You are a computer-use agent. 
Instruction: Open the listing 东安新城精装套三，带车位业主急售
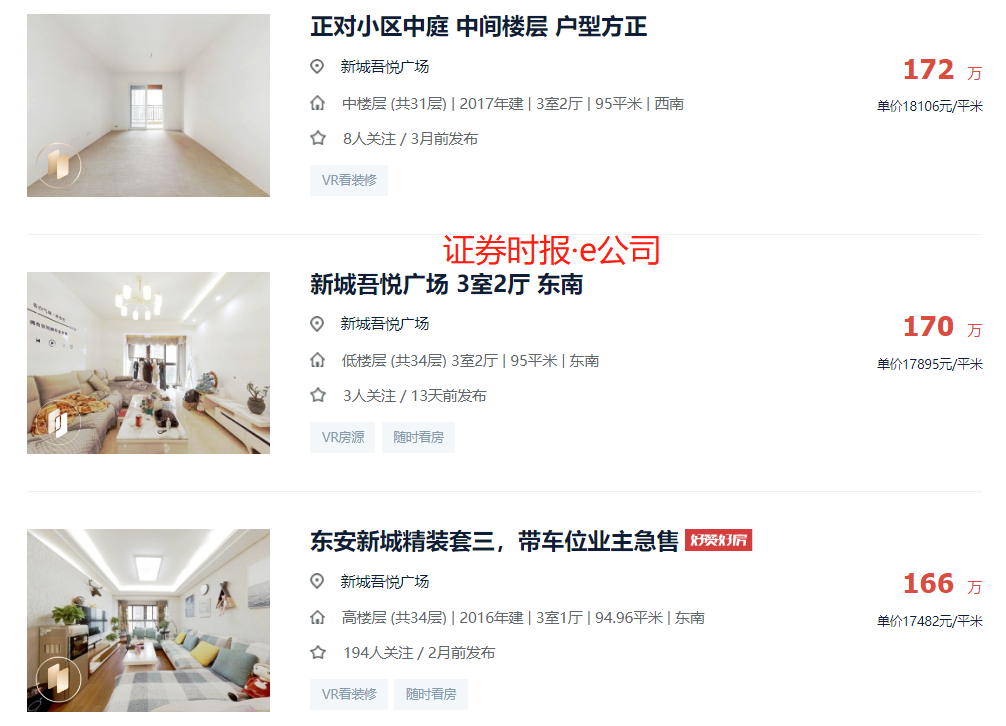pyautogui.click(x=495, y=541)
